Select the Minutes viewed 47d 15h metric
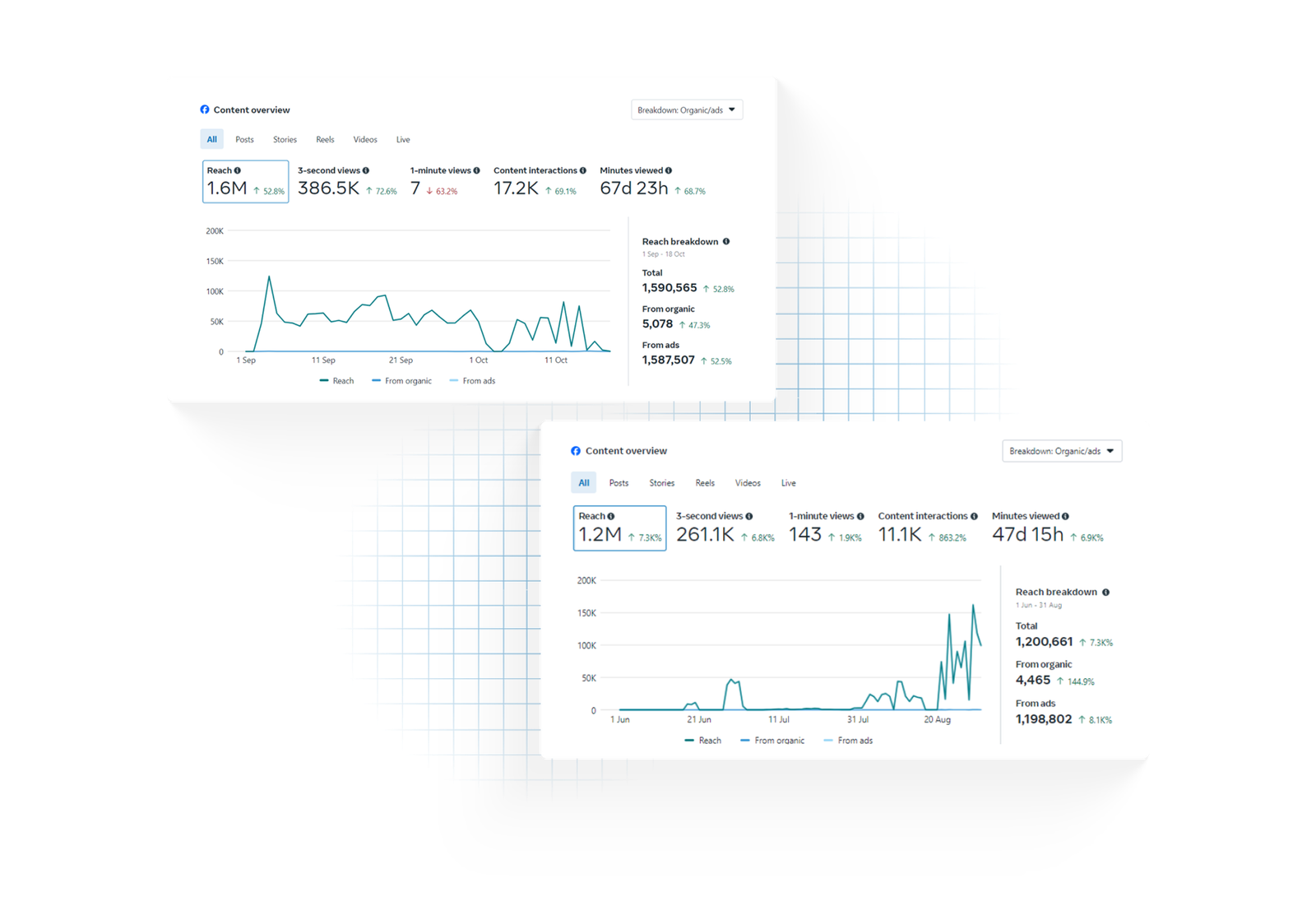 pos(1048,528)
